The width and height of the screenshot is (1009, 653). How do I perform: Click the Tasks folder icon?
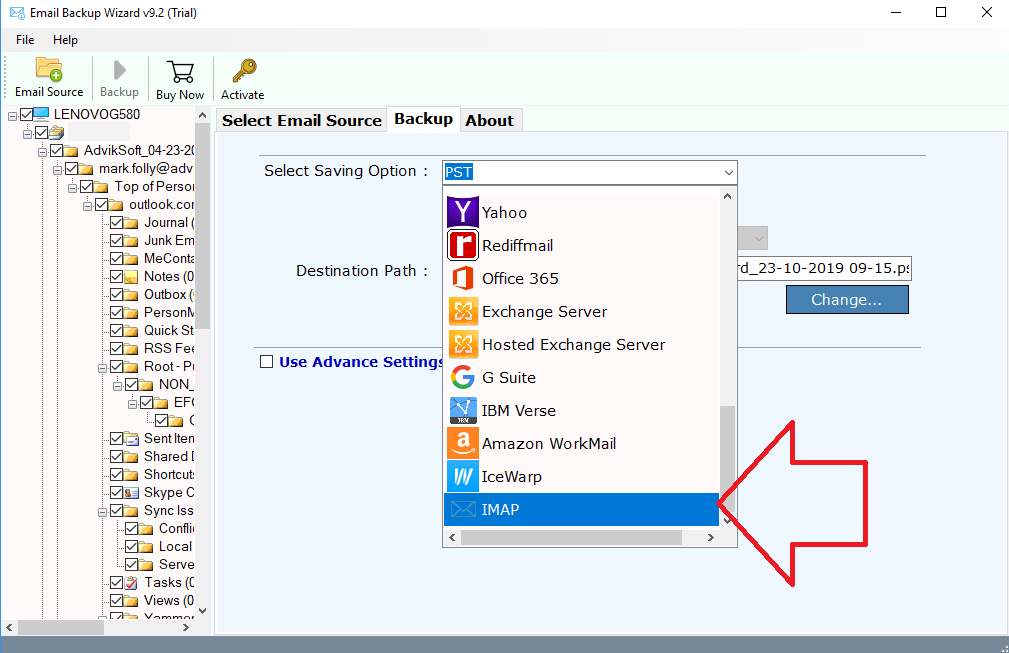click(x=131, y=583)
